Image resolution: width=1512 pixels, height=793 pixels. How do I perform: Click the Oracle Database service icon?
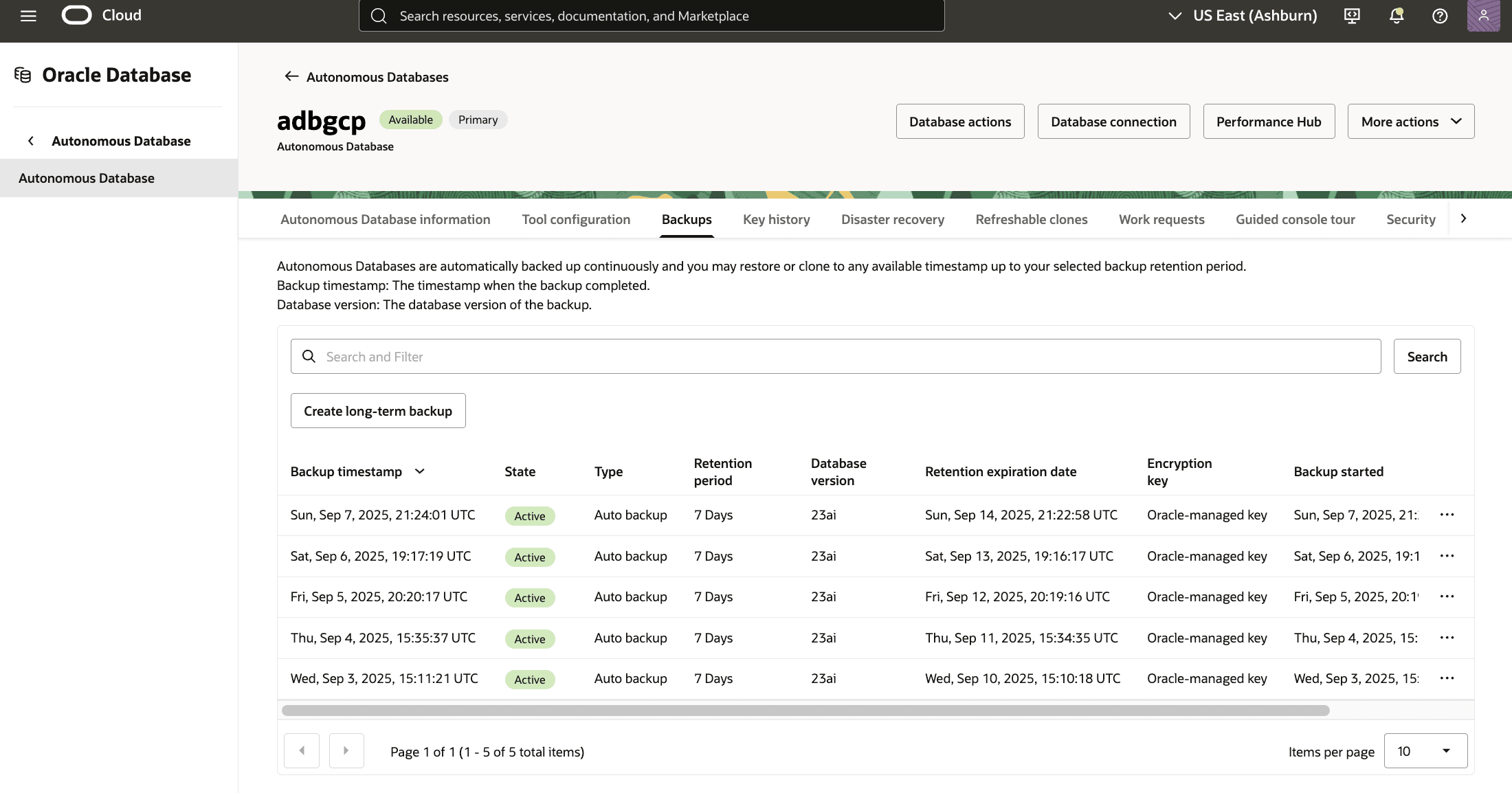pos(23,74)
